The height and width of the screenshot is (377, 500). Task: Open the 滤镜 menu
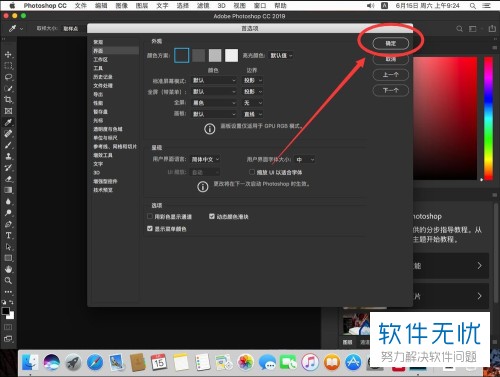(203, 6)
